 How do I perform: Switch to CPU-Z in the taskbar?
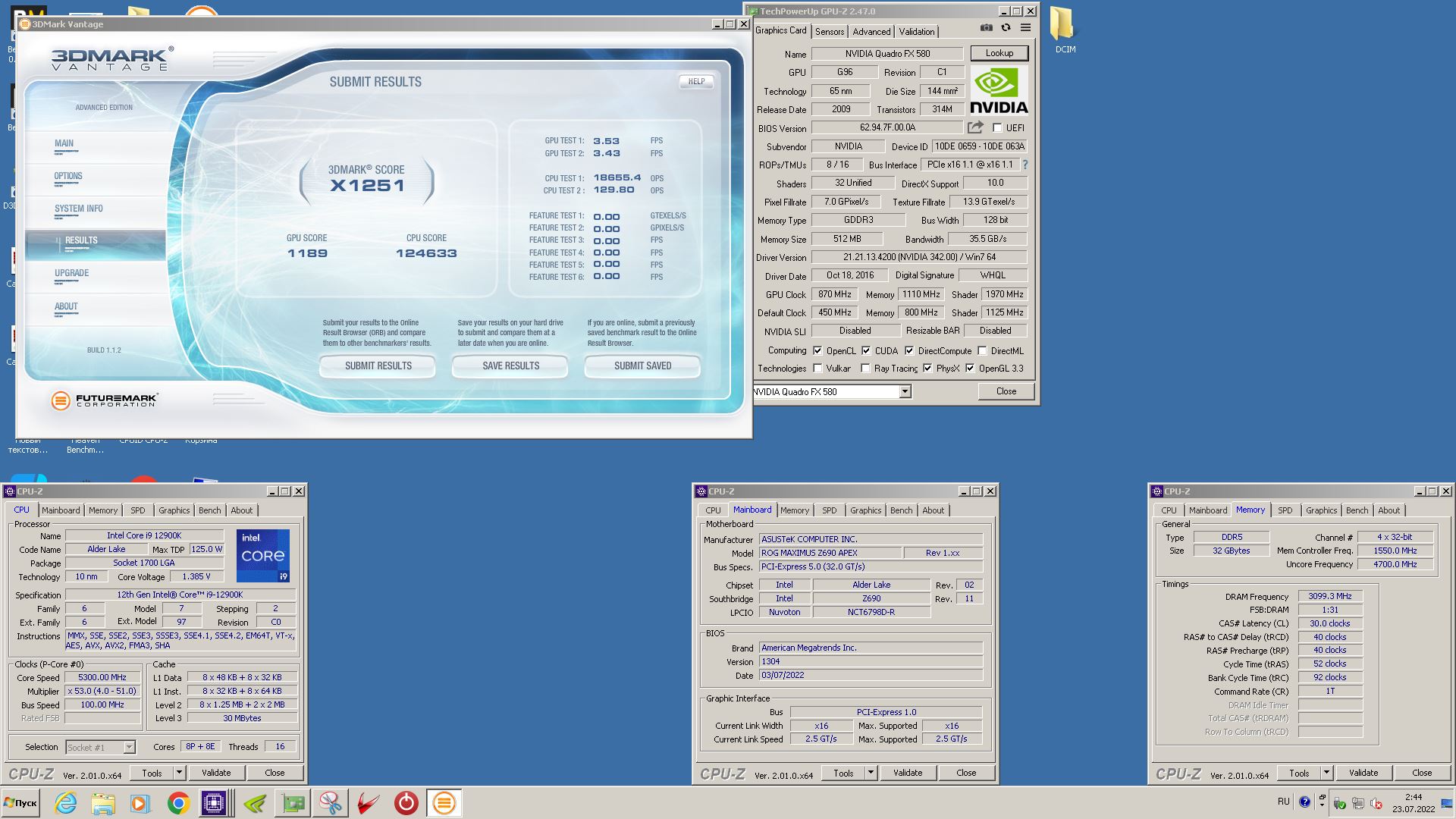(215, 803)
